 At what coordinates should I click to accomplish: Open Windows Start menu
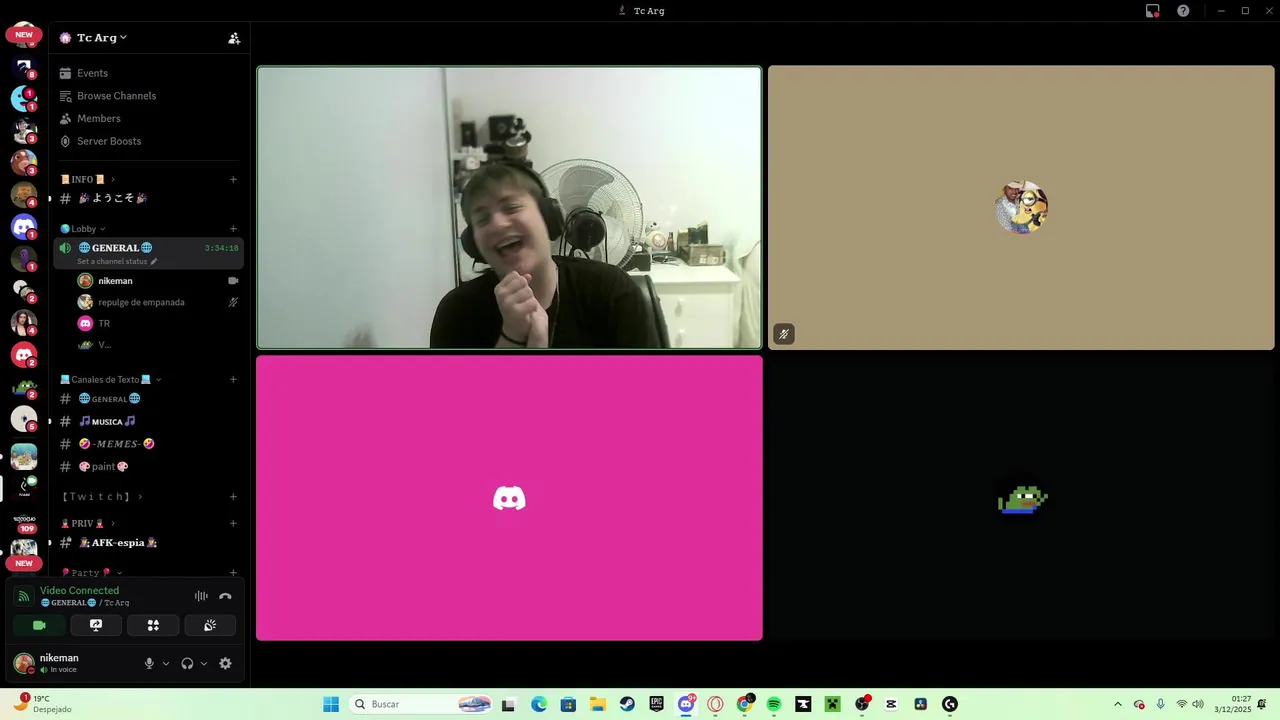pos(331,704)
